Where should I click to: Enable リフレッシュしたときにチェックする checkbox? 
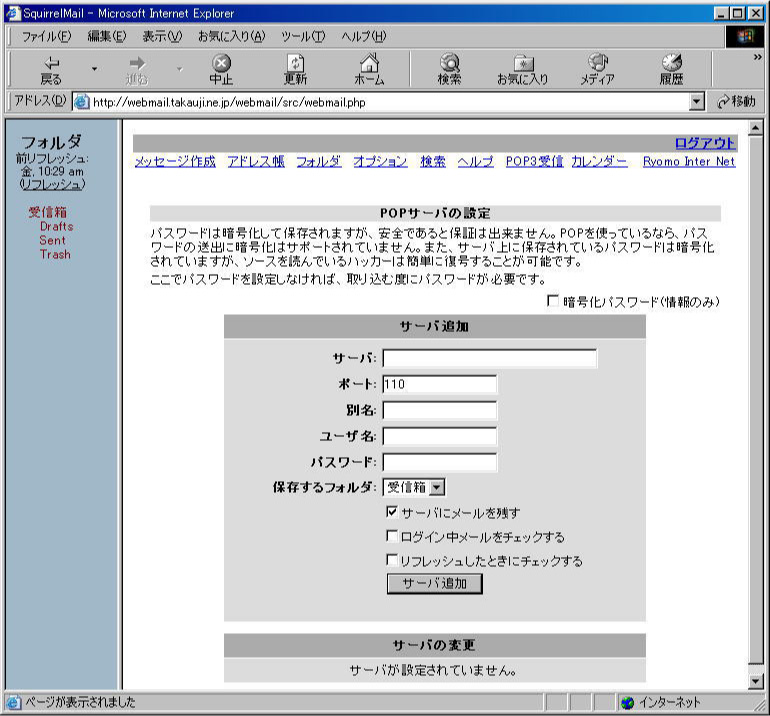pyautogui.click(x=391, y=560)
